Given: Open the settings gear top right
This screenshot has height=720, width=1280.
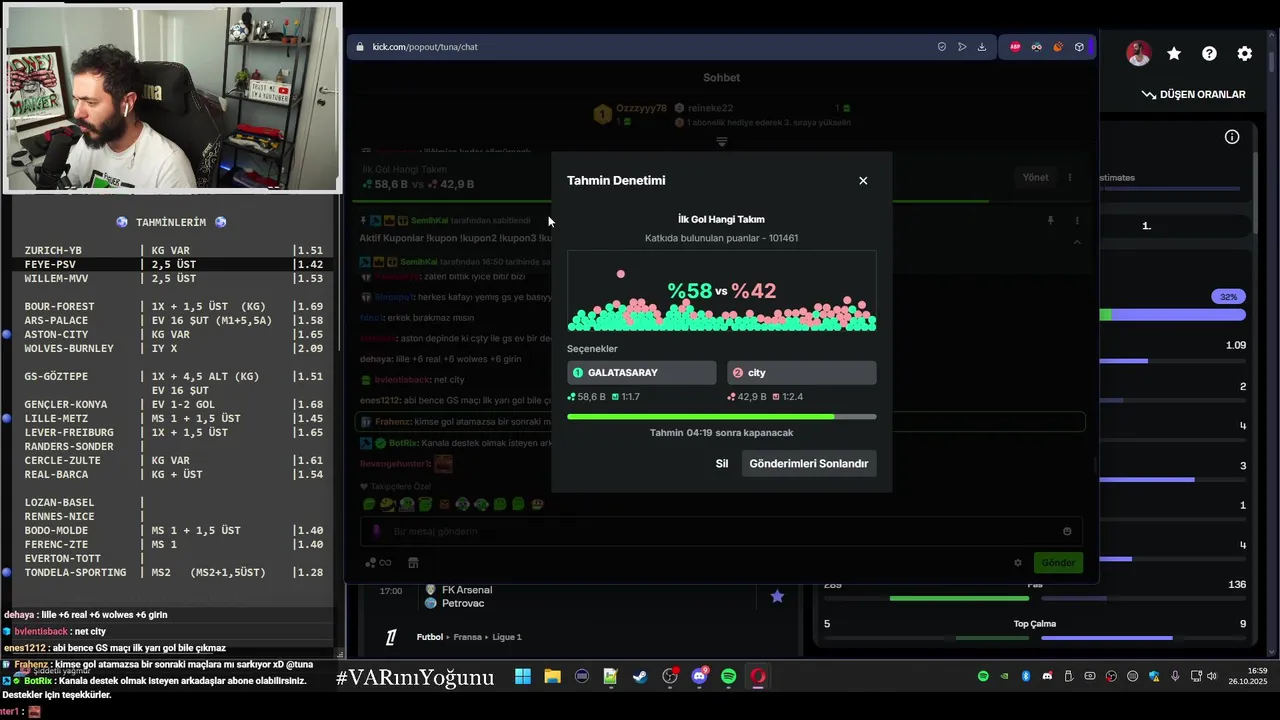Looking at the screenshot, I should click(1245, 54).
